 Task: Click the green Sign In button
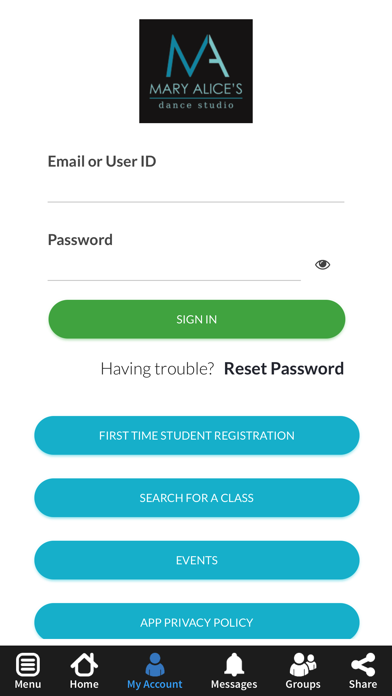(x=197, y=319)
